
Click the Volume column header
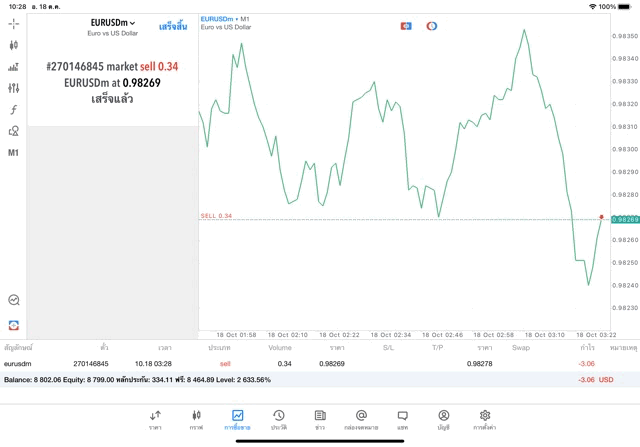click(x=280, y=348)
